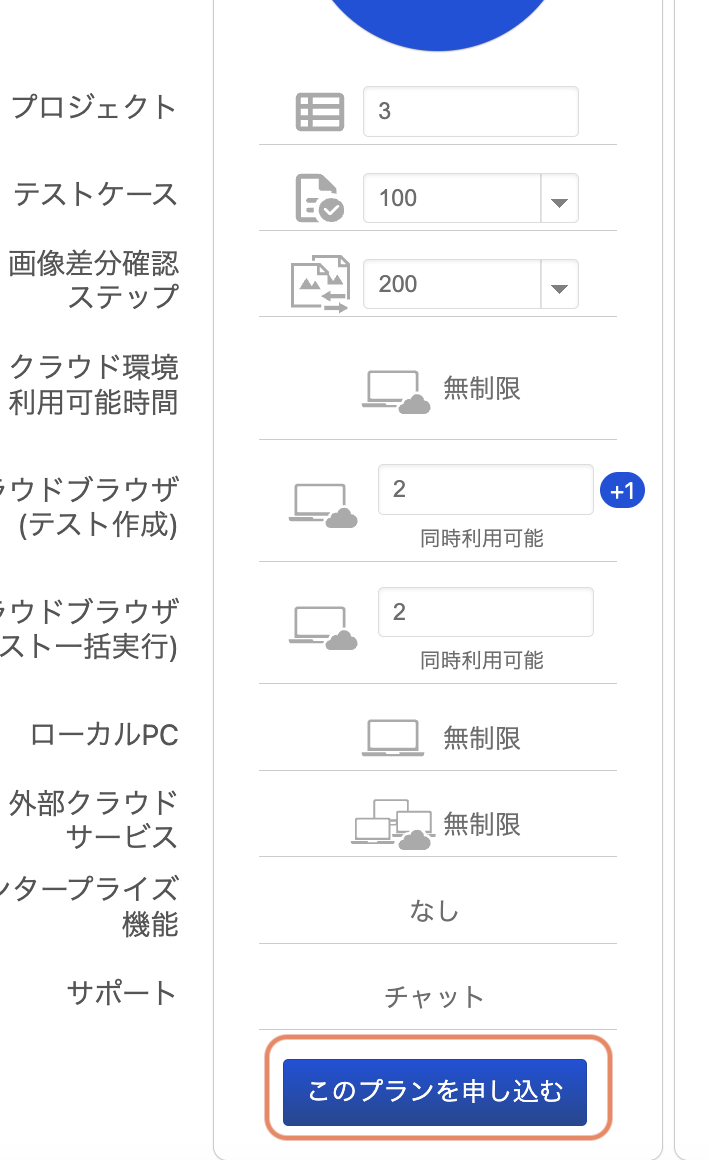Click the エンタープライズ機能 row label
The width and height of the screenshot is (708, 1160).
90,906
